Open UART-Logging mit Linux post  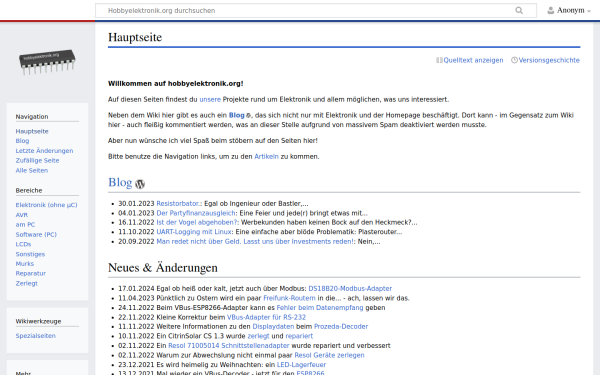coord(194,232)
